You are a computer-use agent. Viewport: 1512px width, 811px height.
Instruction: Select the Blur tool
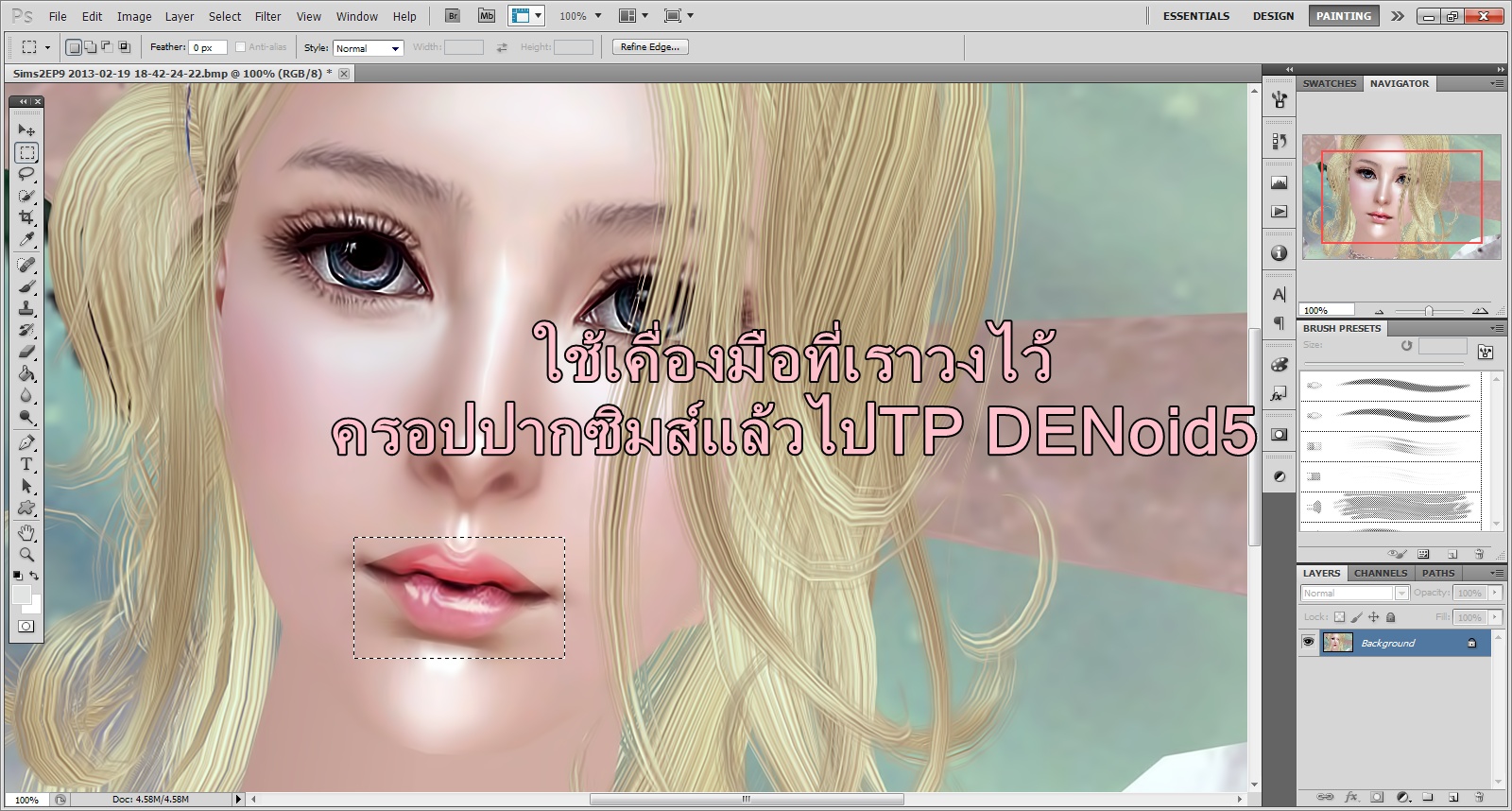[x=26, y=395]
